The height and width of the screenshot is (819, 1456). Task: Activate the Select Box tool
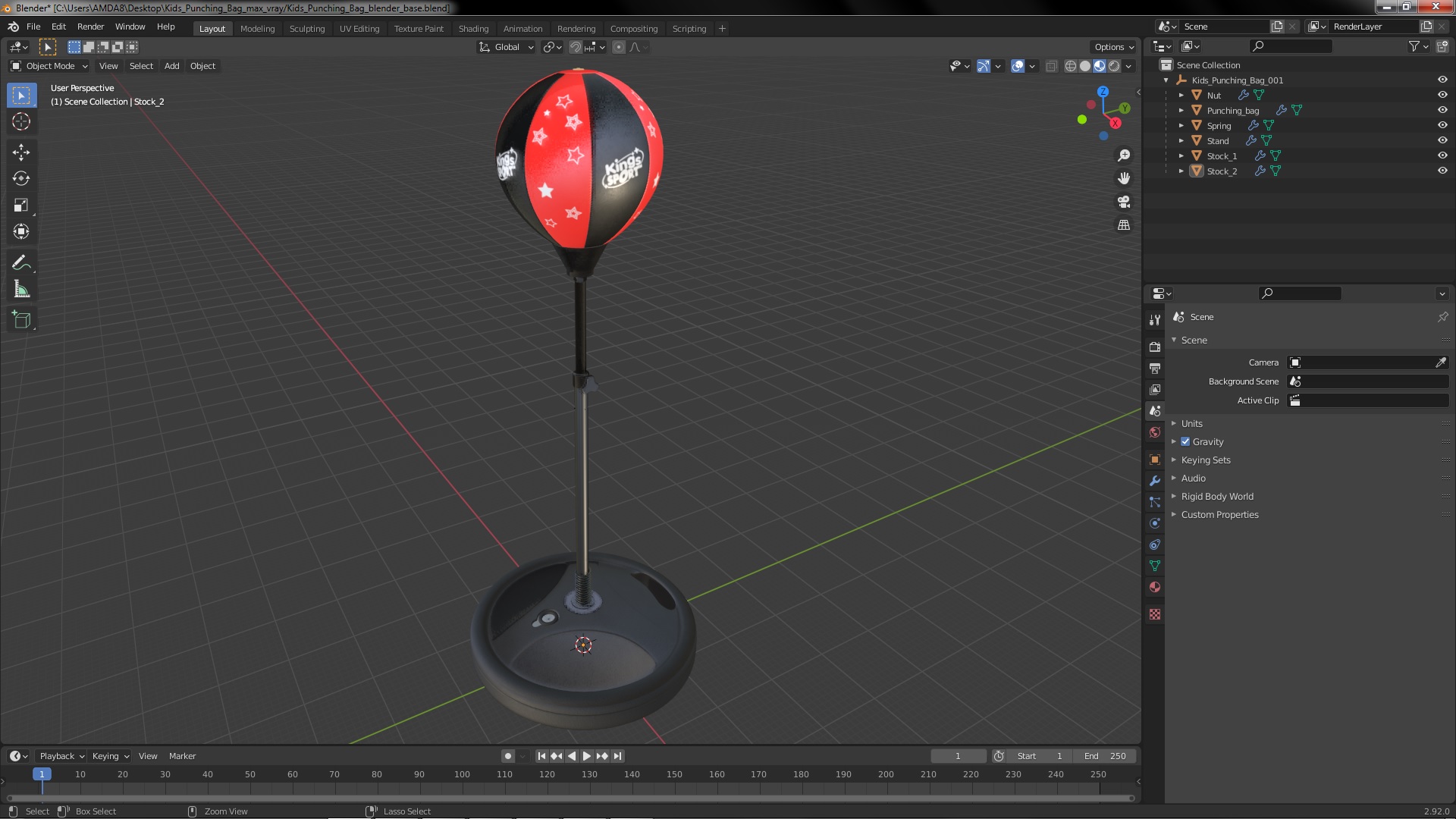pyautogui.click(x=21, y=95)
